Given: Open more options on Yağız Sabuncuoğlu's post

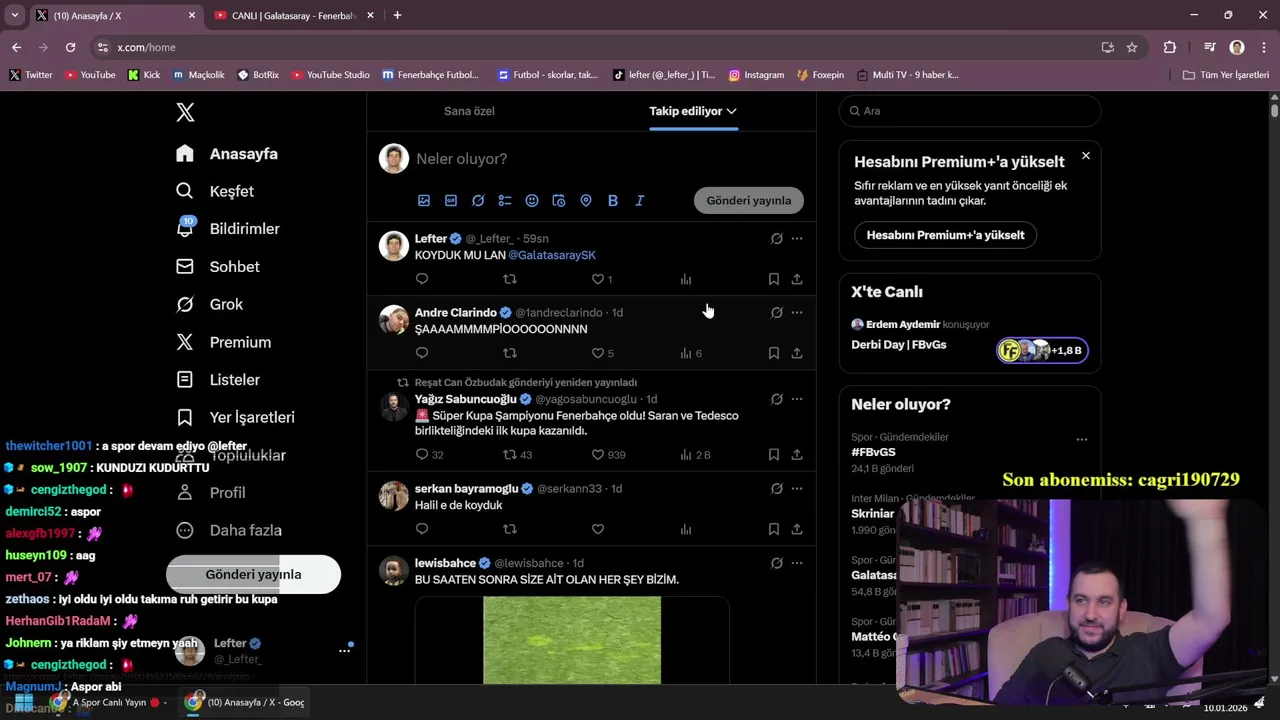Looking at the screenshot, I should (797, 399).
